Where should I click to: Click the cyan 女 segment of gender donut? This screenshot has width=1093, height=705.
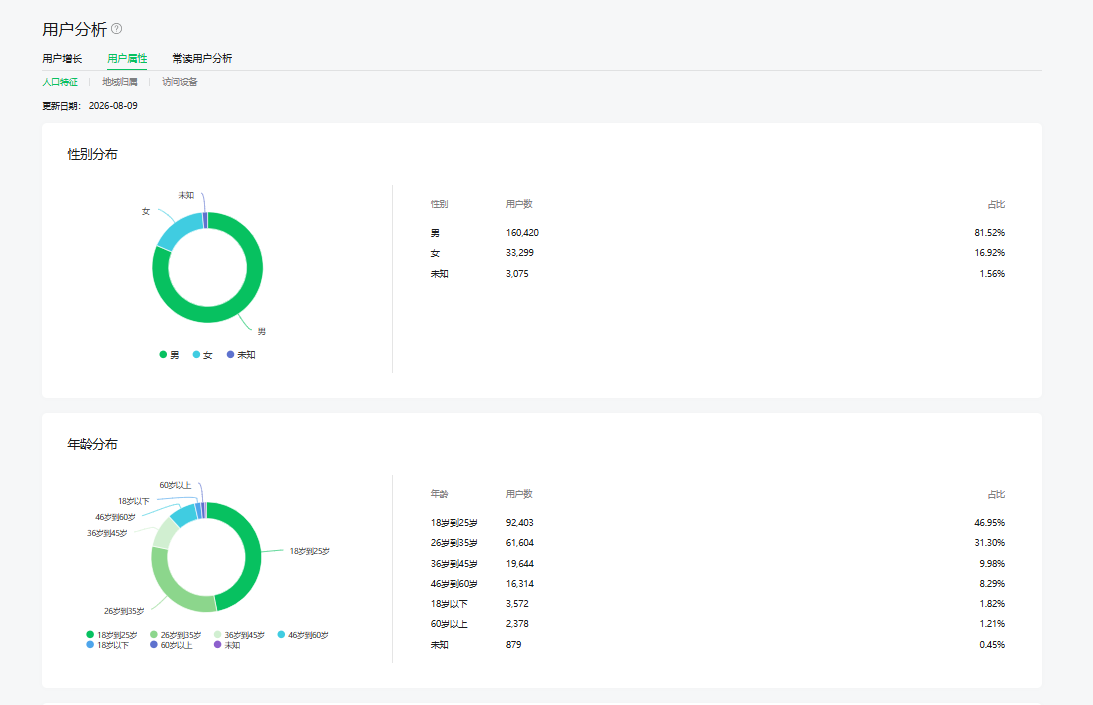[x=178, y=229]
